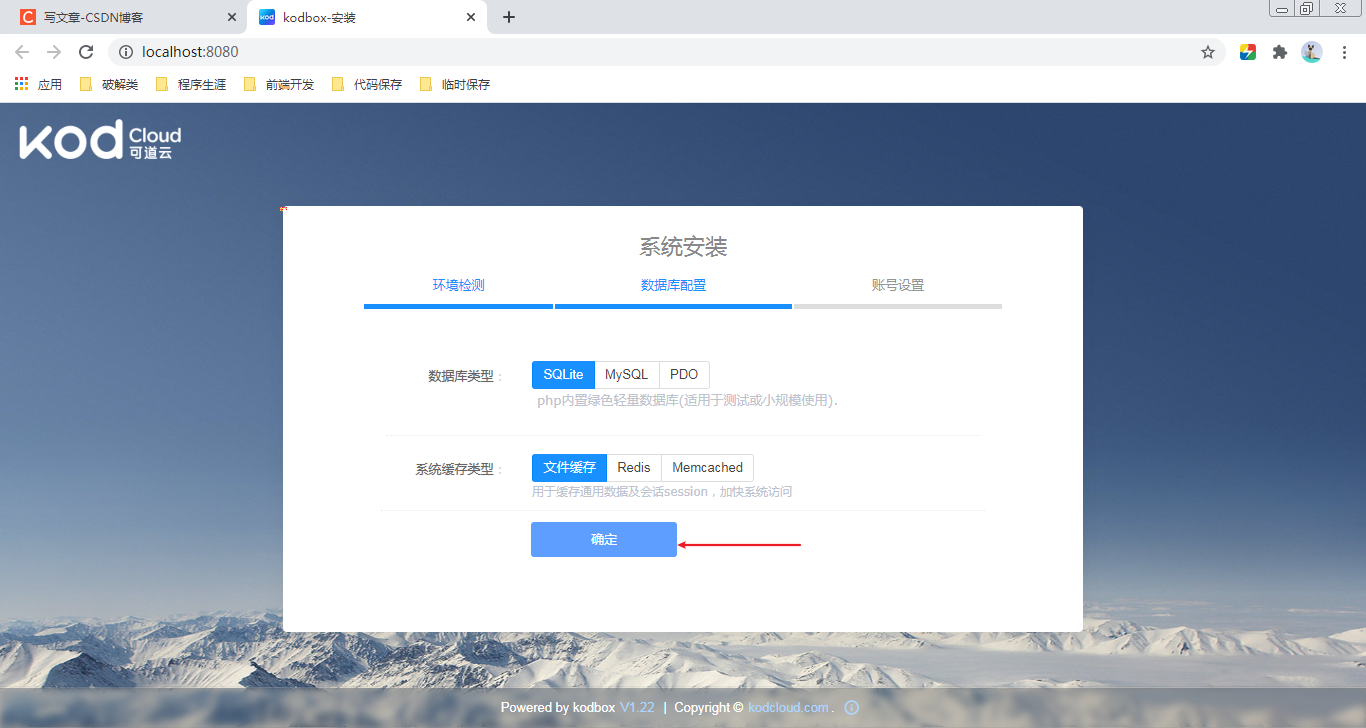Viewport: 1366px width, 728px height.
Task: Click the 数据库类型 label
Action: point(461,376)
